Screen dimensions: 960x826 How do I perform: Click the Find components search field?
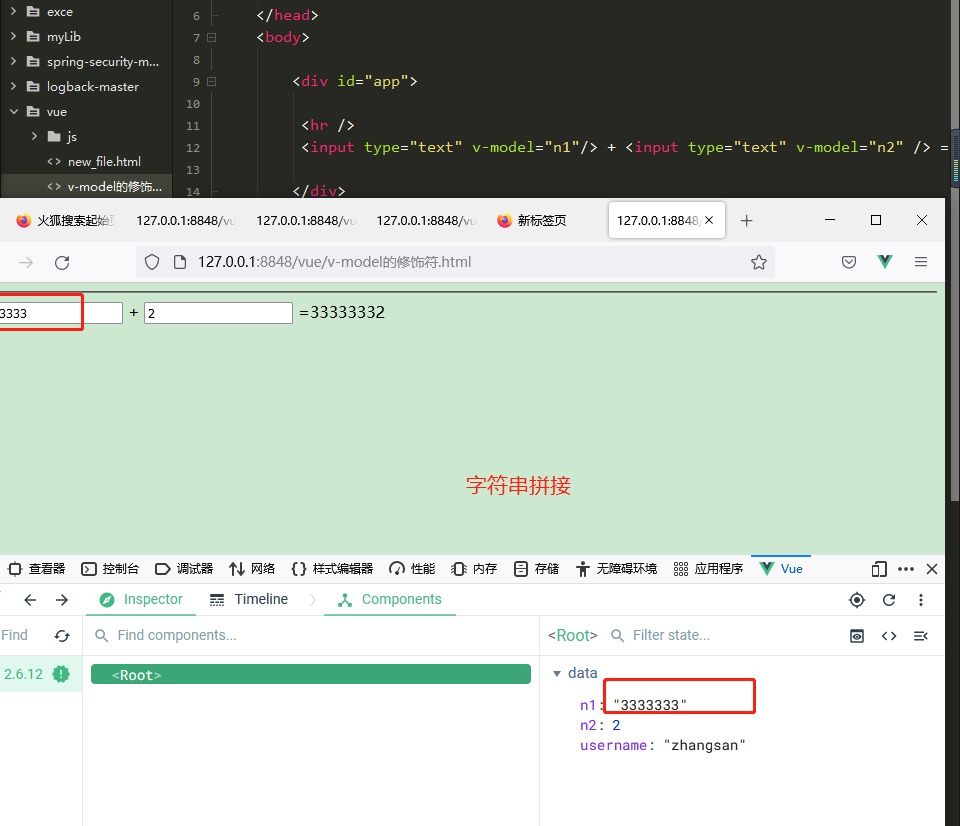pyautogui.click(x=312, y=636)
